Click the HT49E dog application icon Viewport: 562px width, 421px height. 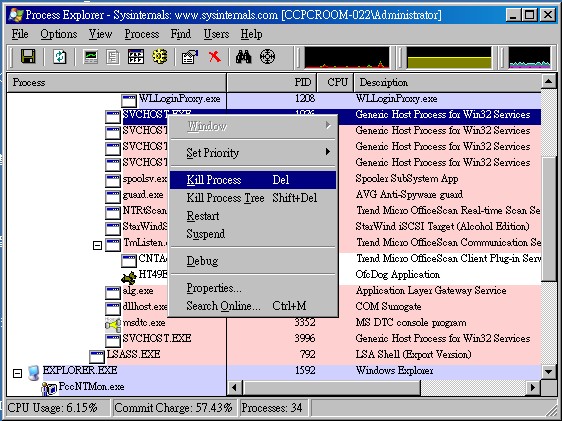[129, 277]
